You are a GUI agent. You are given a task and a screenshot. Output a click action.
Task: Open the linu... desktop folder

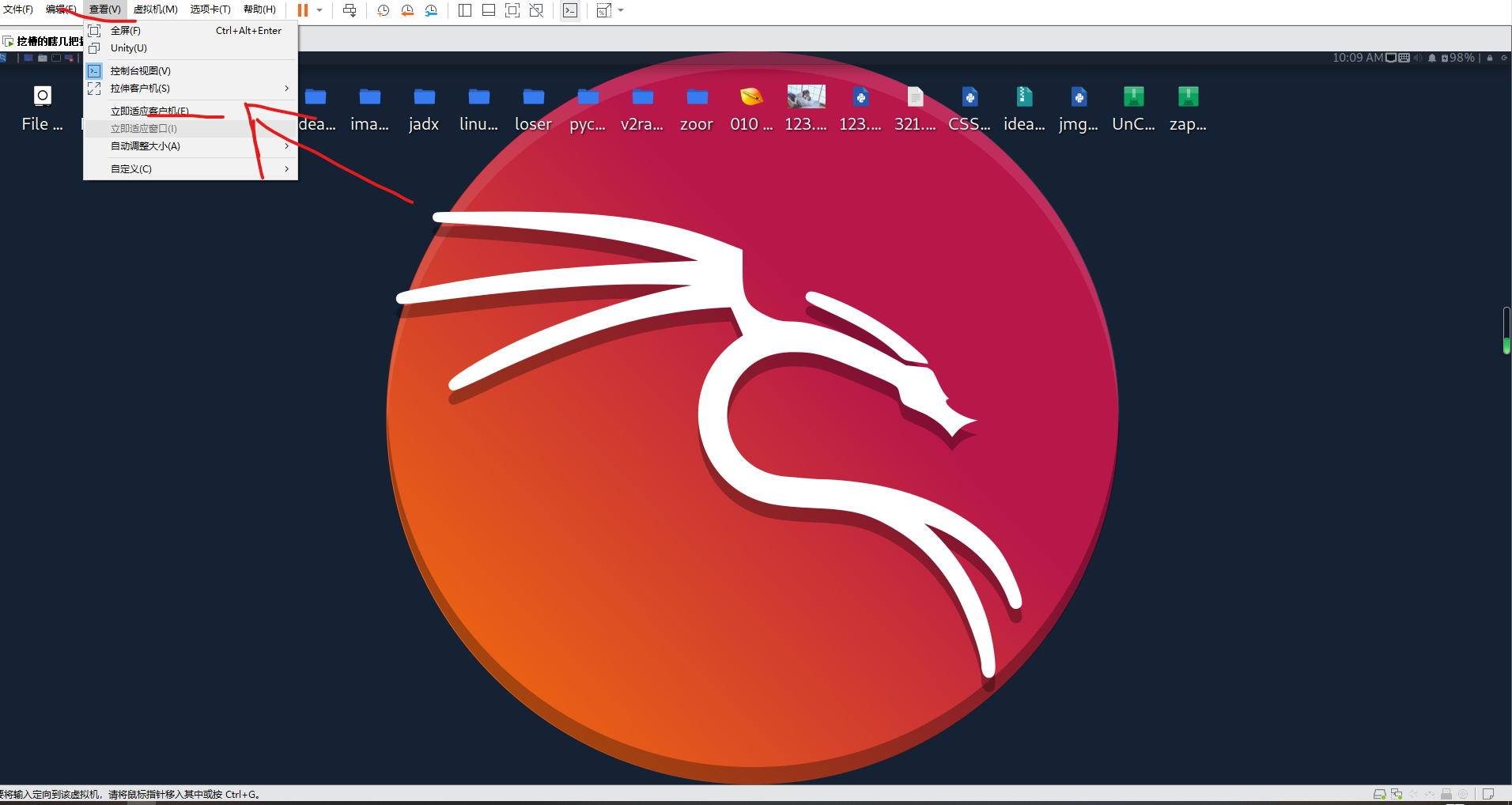(x=478, y=108)
